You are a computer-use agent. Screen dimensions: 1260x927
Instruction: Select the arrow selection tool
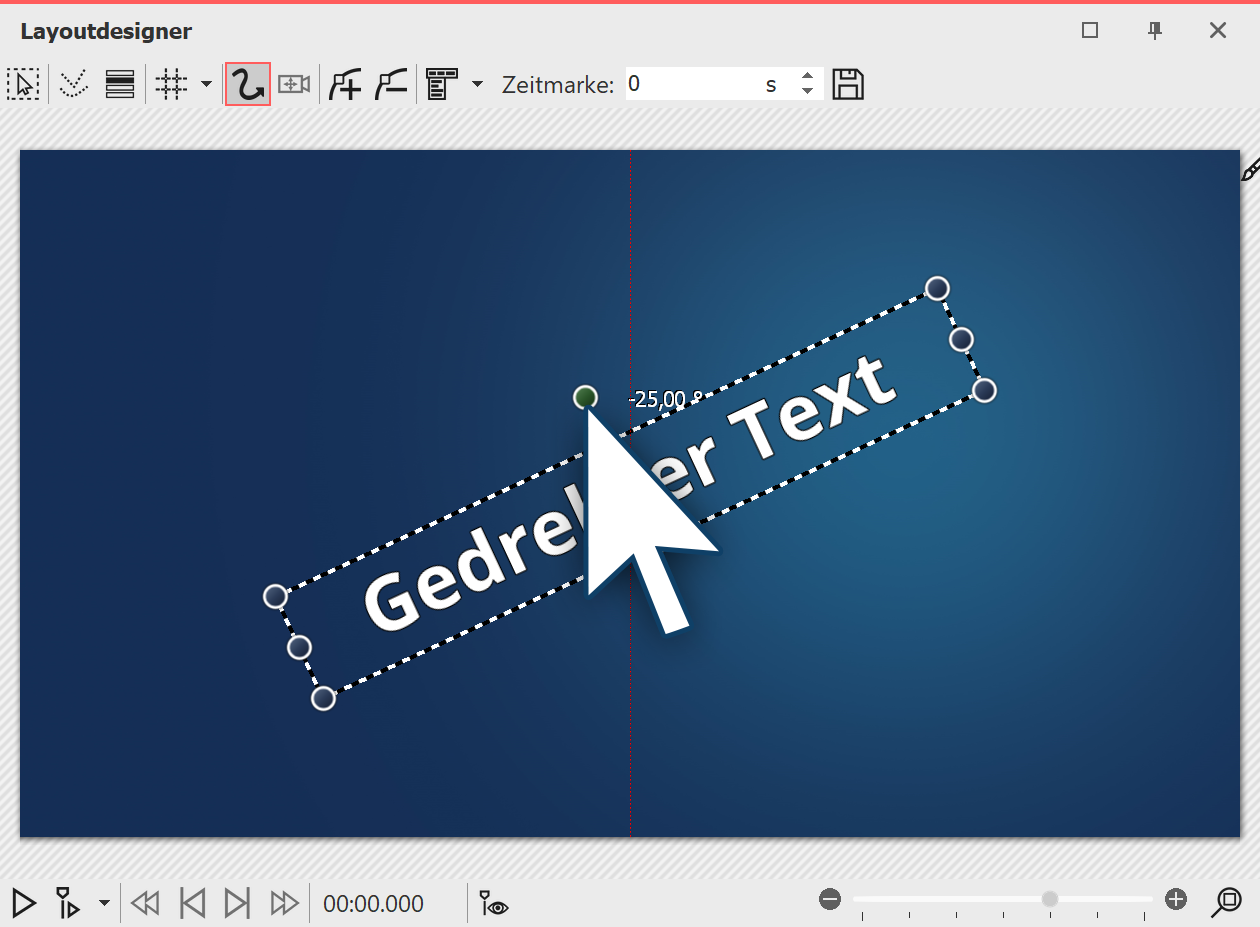pyautogui.click(x=23, y=84)
